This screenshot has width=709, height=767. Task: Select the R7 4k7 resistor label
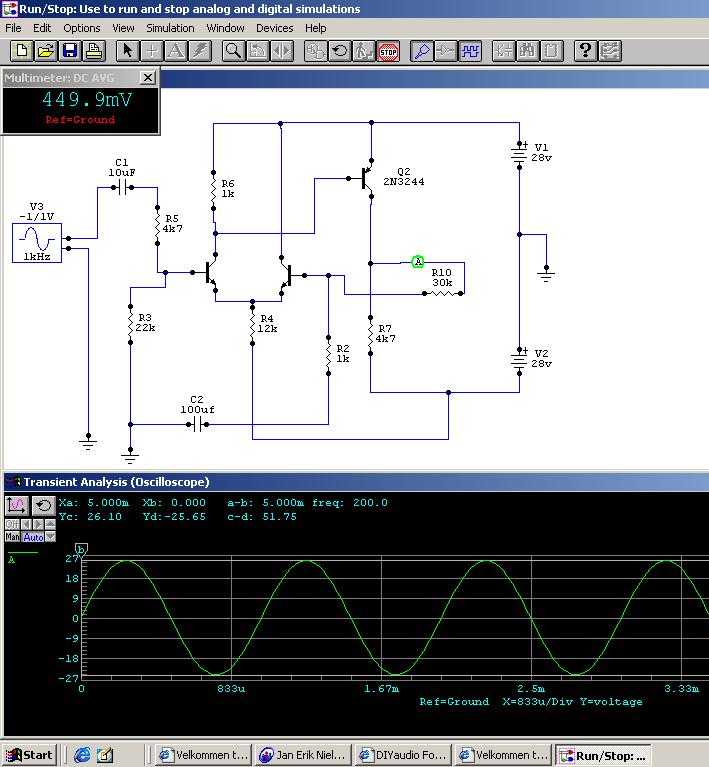[x=386, y=334]
